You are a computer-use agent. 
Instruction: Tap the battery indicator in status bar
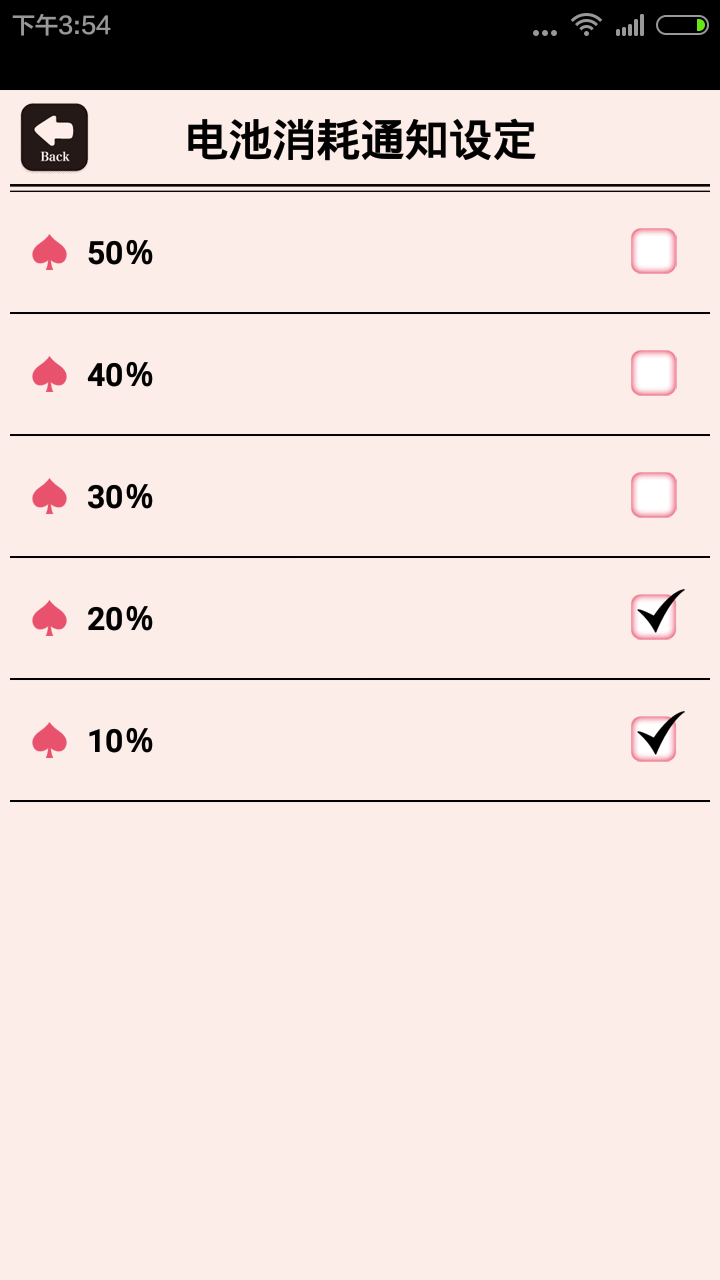(682, 26)
